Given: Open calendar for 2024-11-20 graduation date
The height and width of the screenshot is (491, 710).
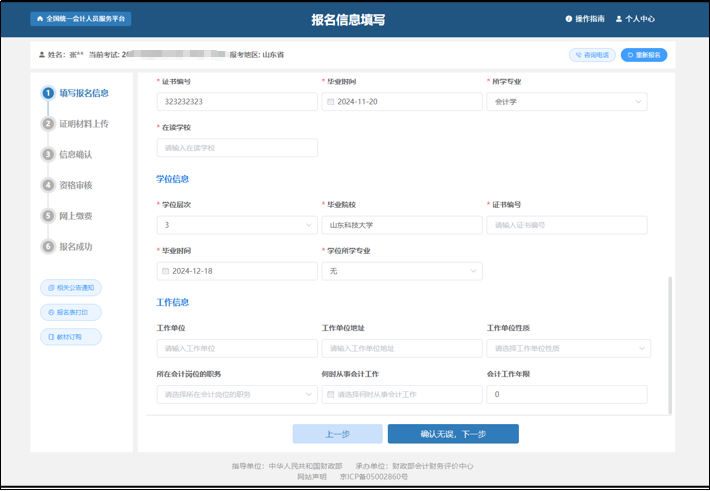Looking at the screenshot, I should [x=330, y=102].
